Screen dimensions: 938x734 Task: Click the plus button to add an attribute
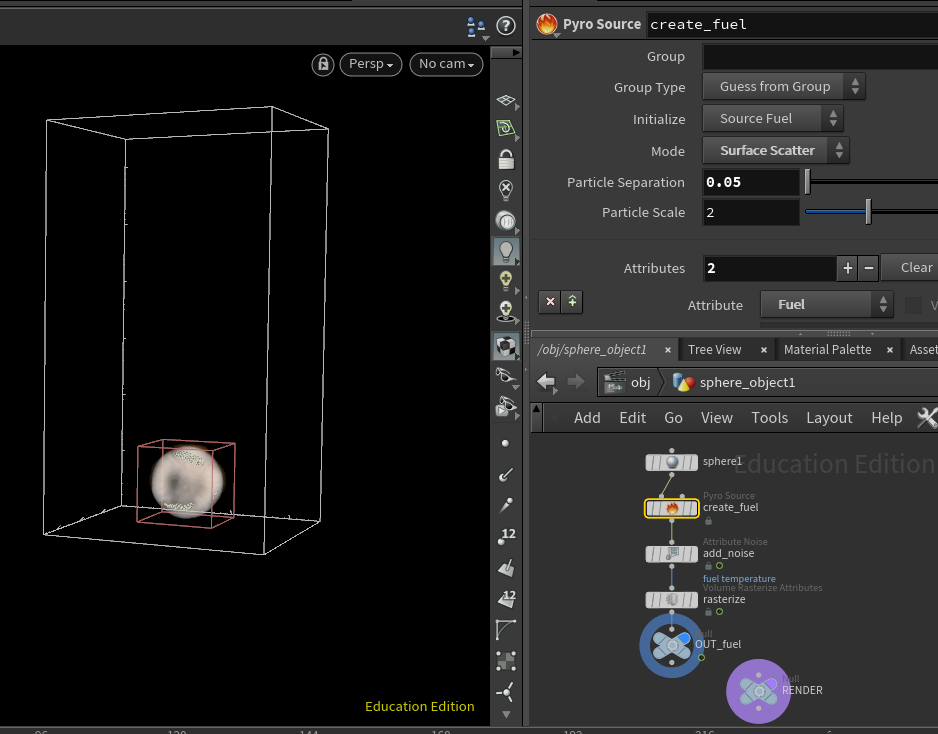(847, 268)
